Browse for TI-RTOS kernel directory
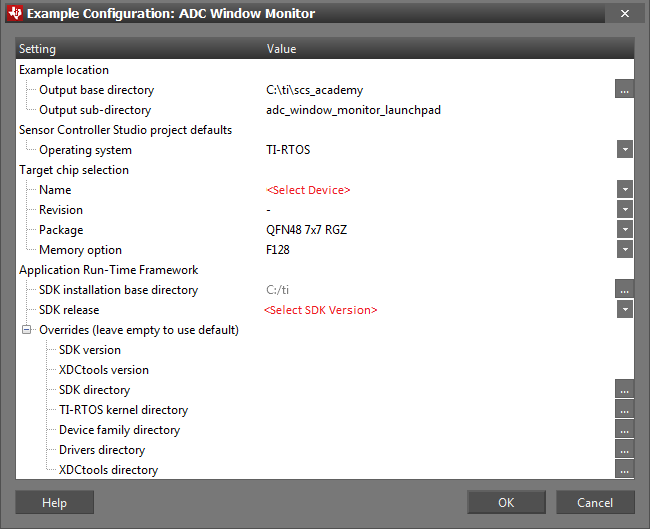Viewport: 651px width, 529px height. pyautogui.click(x=624, y=410)
